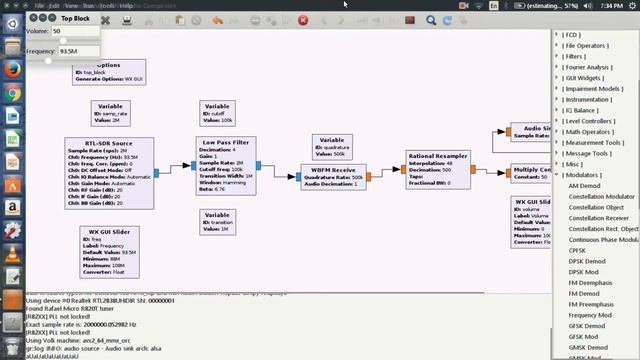Click the paste clipboard toolbar icon

click(x=180, y=20)
